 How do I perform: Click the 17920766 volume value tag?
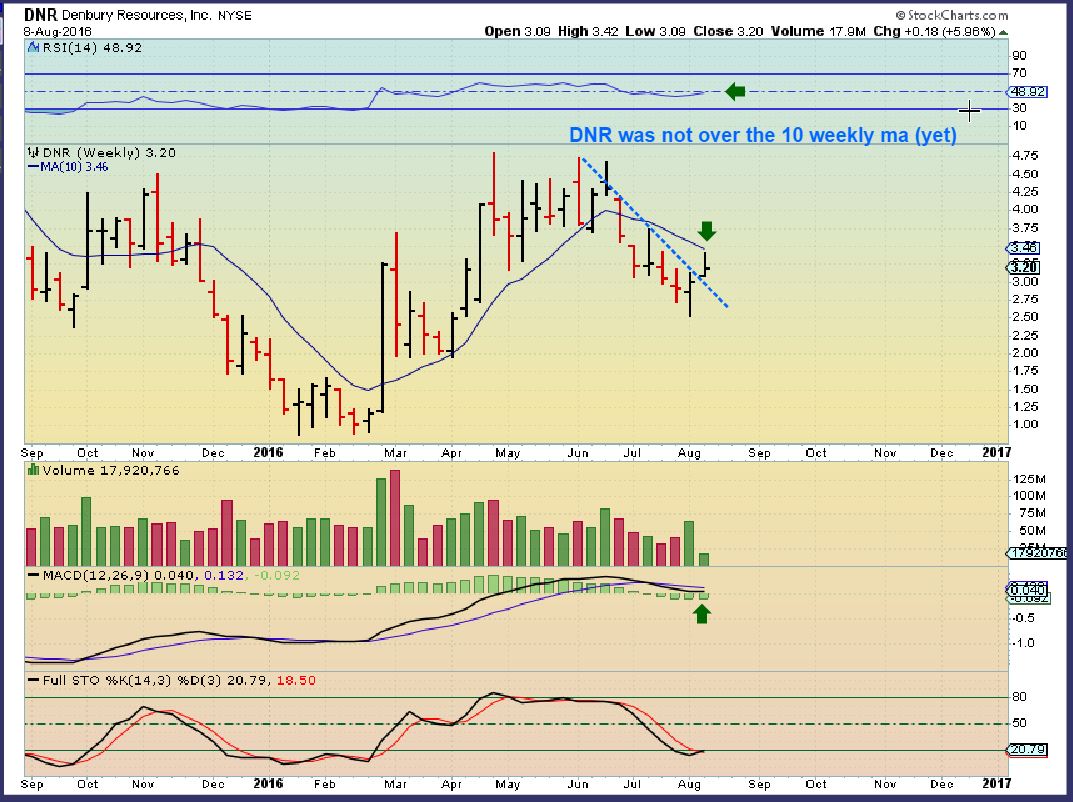tap(1039, 553)
